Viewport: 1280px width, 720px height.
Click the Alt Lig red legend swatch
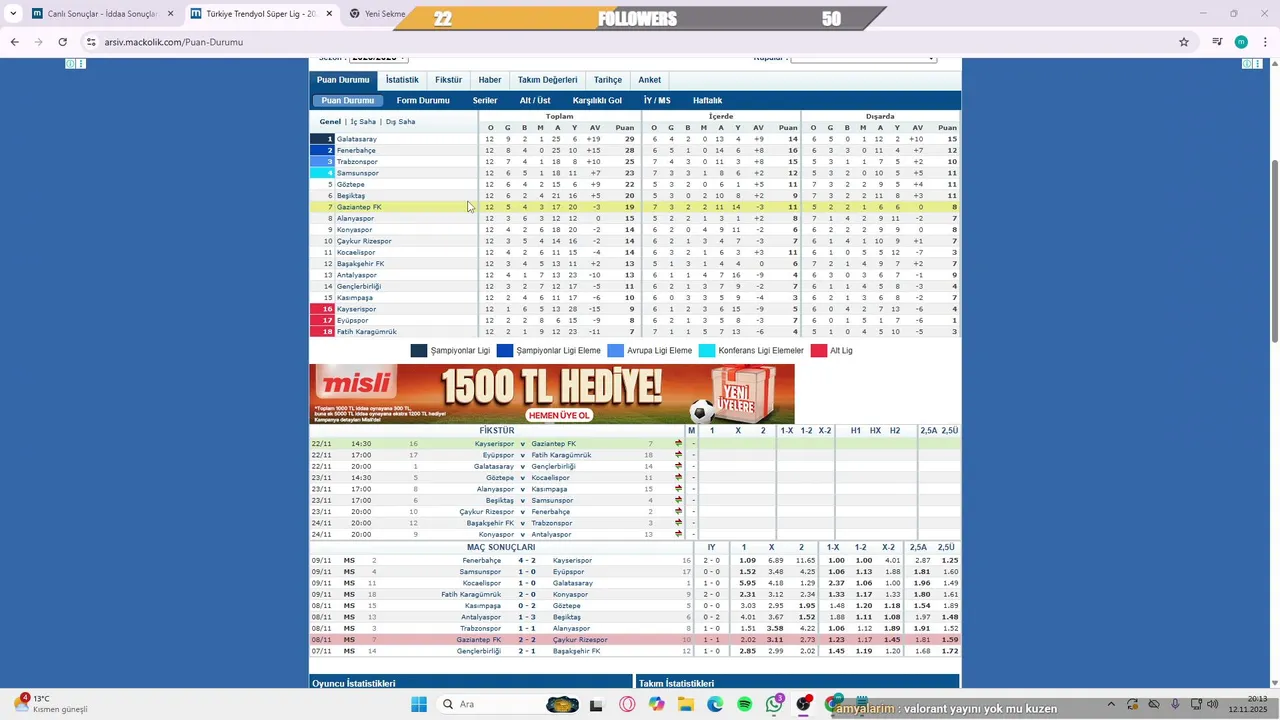(819, 351)
